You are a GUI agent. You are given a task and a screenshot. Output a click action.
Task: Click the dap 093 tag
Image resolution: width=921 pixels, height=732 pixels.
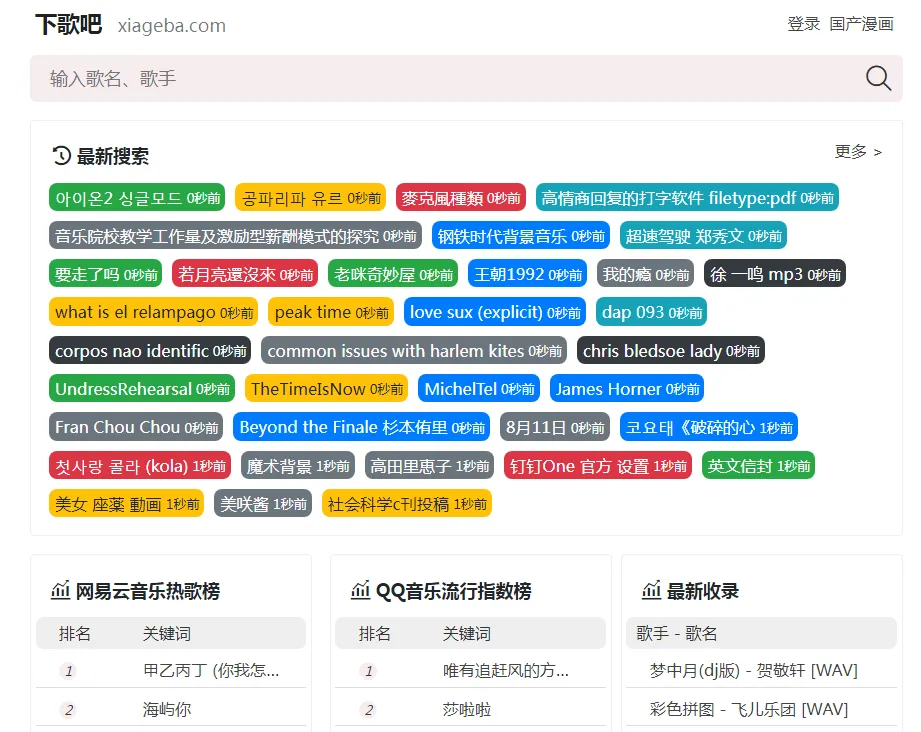(x=651, y=312)
